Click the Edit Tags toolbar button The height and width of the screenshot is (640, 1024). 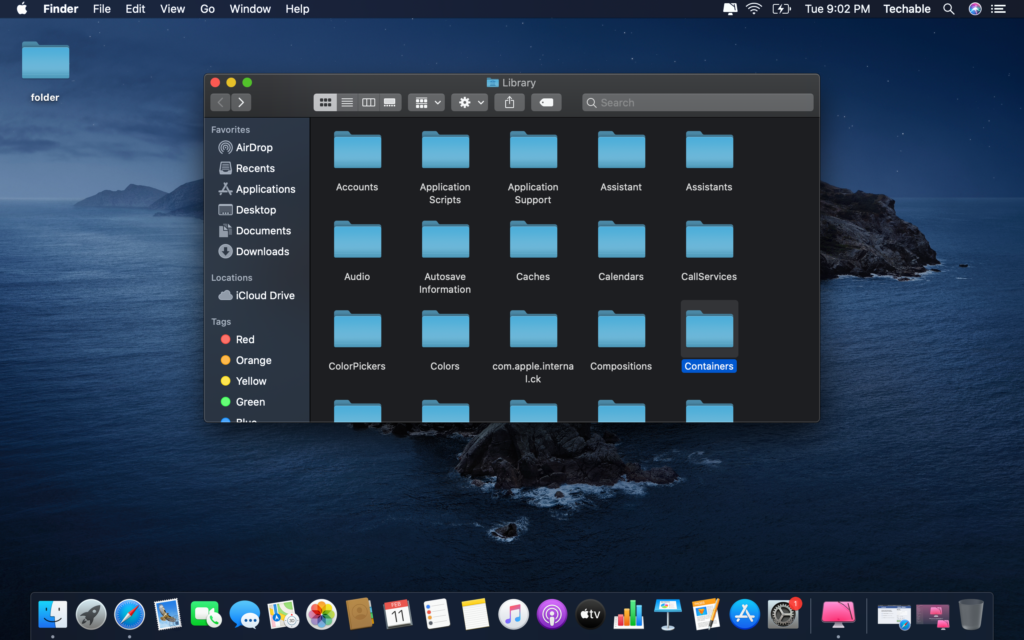pos(546,102)
